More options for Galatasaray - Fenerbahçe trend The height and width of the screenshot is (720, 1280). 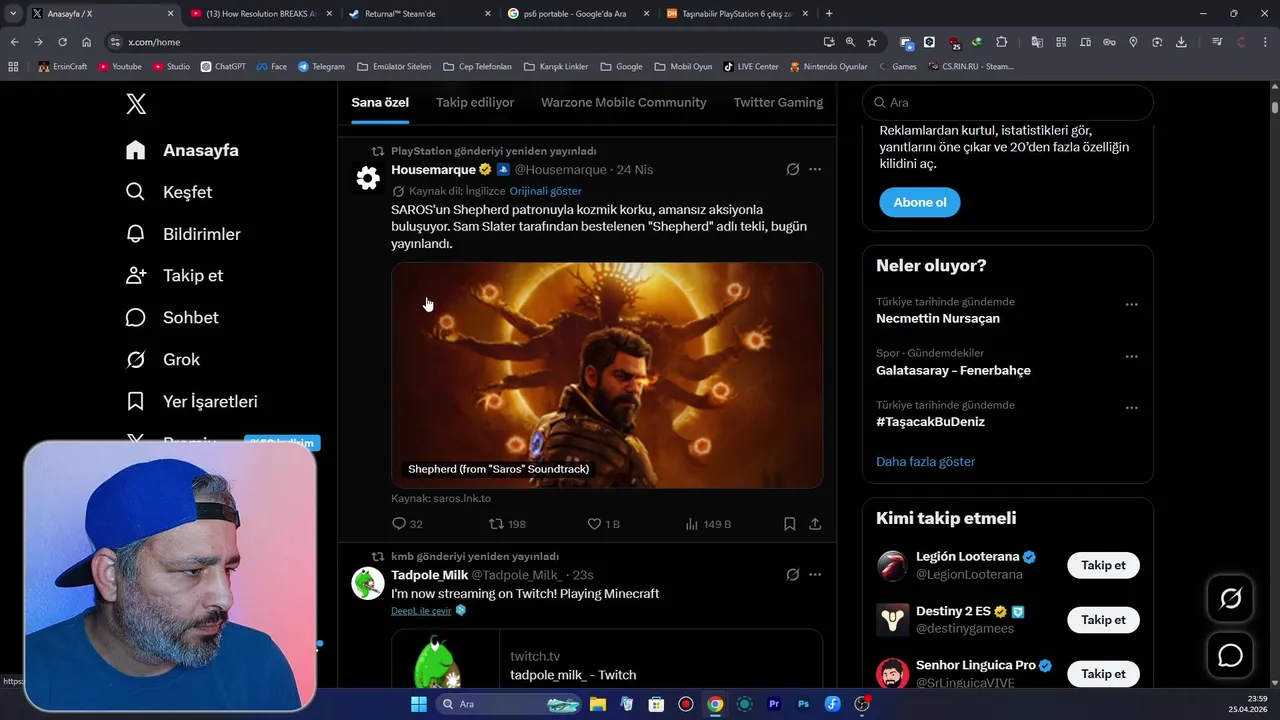(1131, 357)
